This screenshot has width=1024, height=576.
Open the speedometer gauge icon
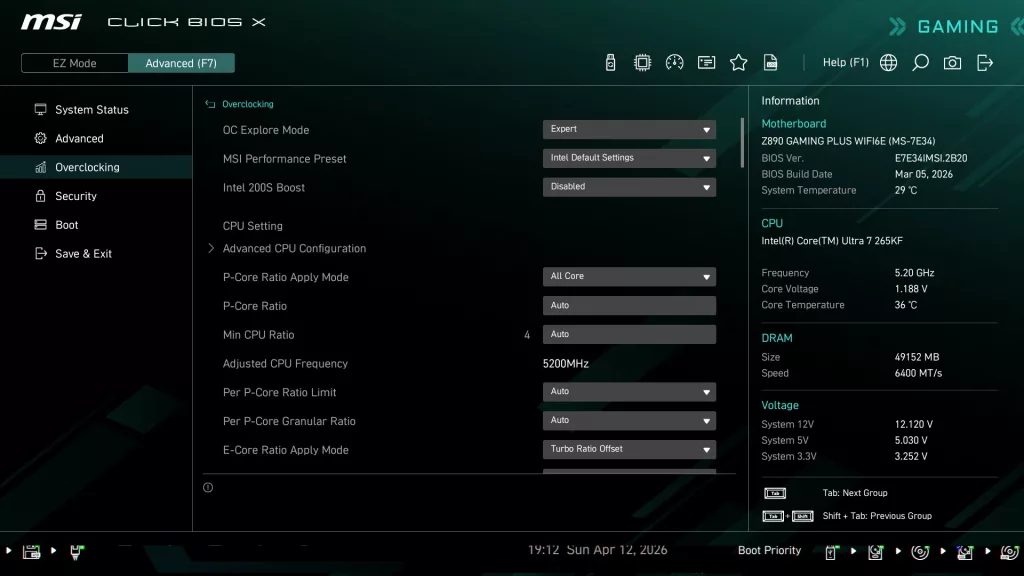[675, 63]
